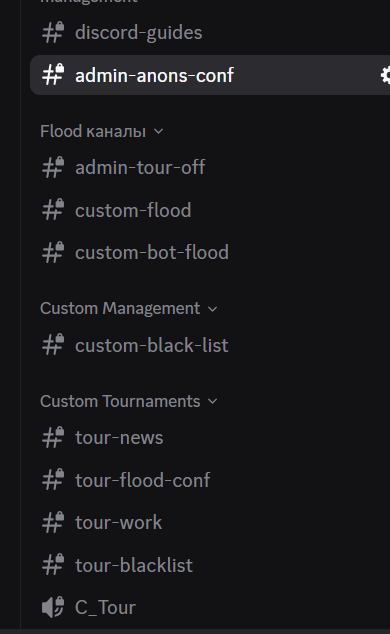Select the admin-anons-conf channel
The height and width of the screenshot is (634, 390).
click(210, 75)
